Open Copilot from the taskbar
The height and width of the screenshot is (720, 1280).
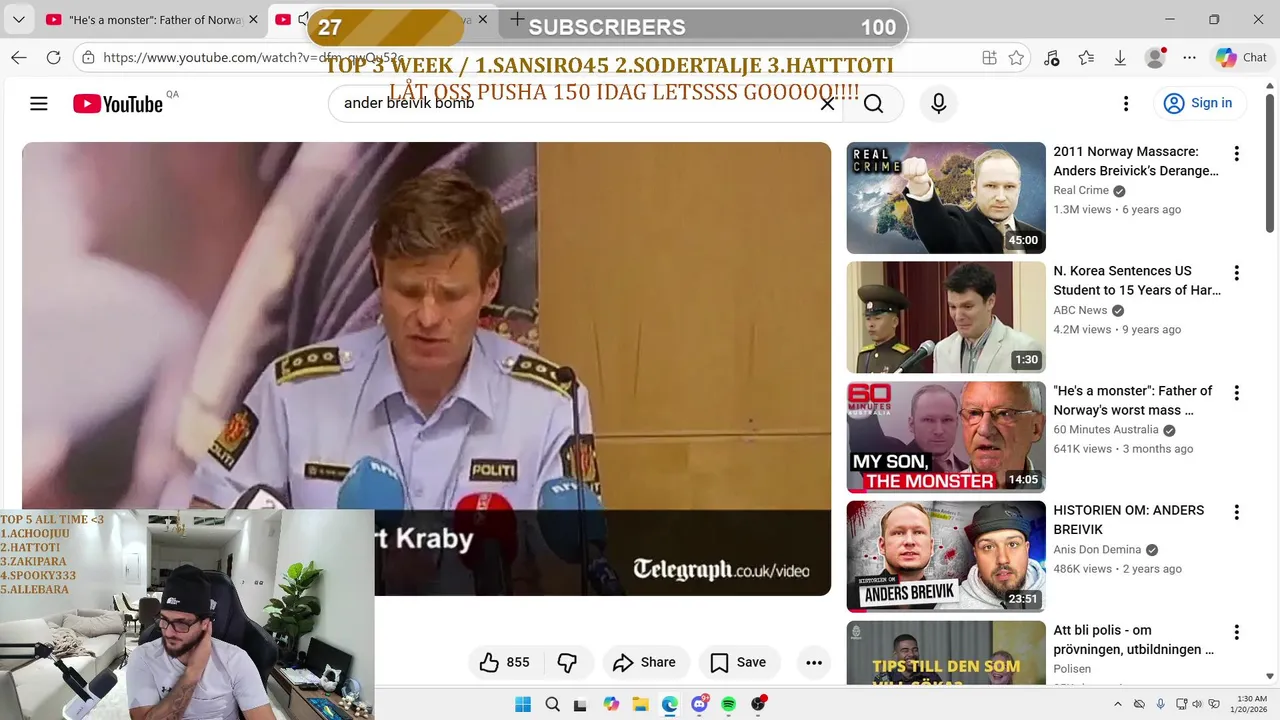611,704
